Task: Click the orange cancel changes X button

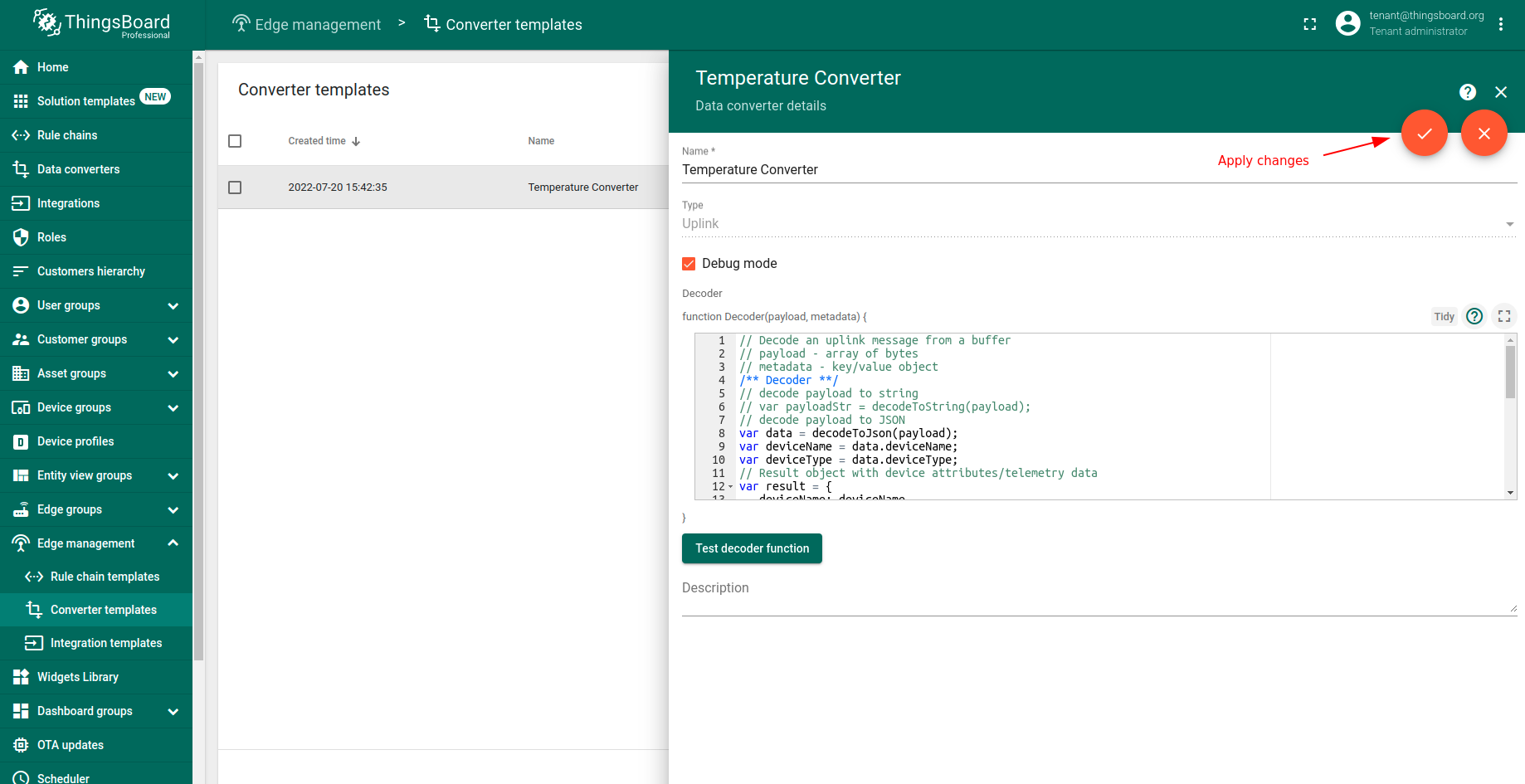Action: [x=1484, y=133]
